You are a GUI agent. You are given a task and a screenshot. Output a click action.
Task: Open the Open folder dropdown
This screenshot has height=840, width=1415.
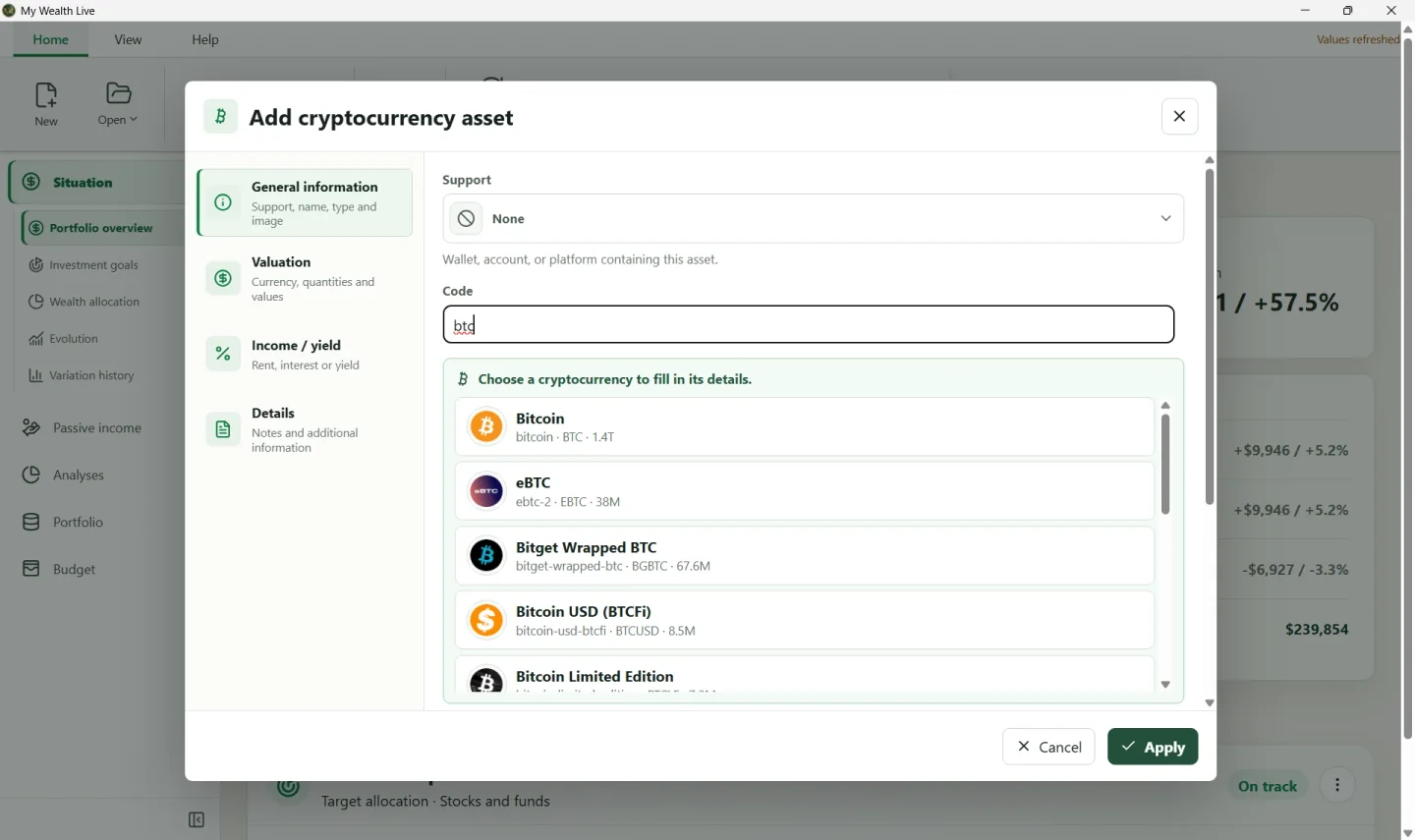tap(118, 104)
